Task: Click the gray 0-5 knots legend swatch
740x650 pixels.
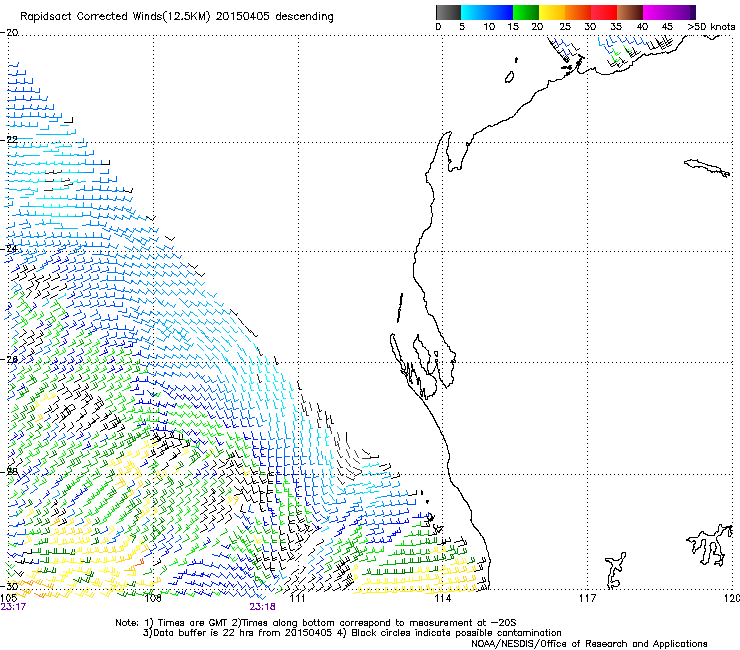Action: (448, 12)
